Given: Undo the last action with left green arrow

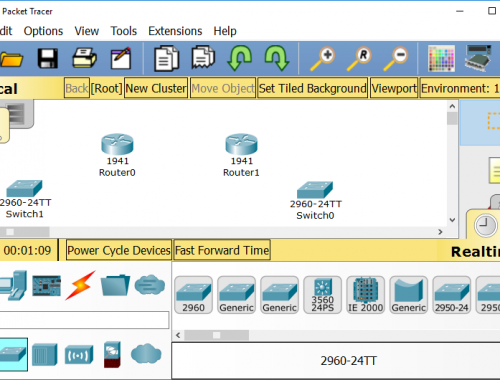Looking at the screenshot, I should pyautogui.click(x=239, y=58).
